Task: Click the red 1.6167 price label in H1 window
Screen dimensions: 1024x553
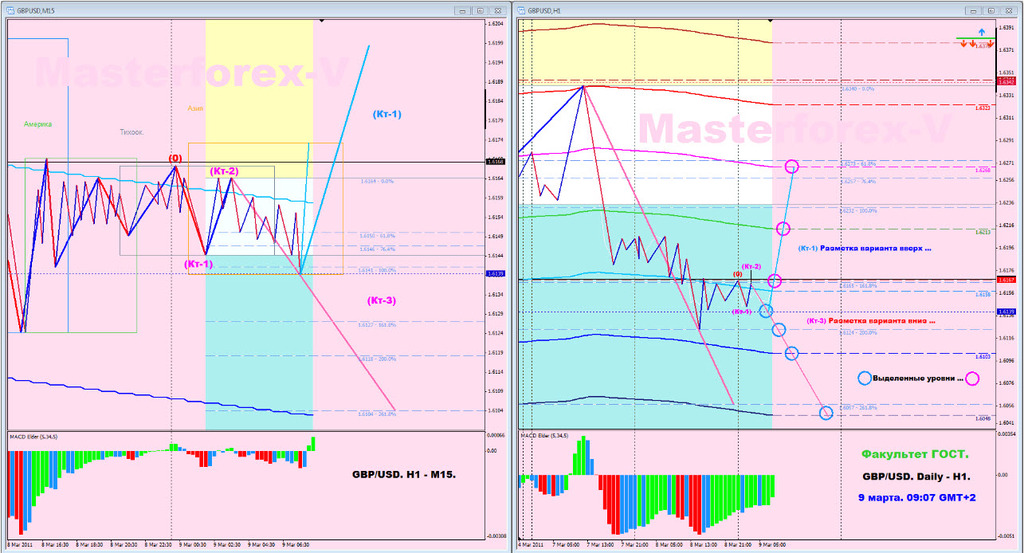Action: pyautogui.click(x=1006, y=279)
